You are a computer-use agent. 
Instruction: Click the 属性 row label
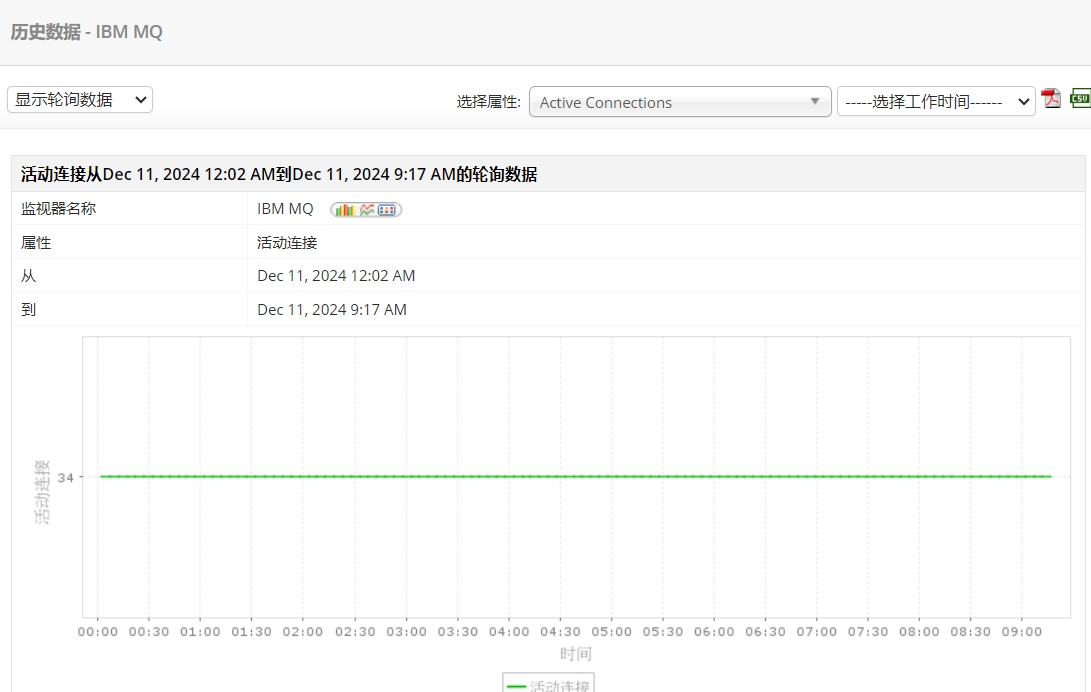(x=36, y=243)
